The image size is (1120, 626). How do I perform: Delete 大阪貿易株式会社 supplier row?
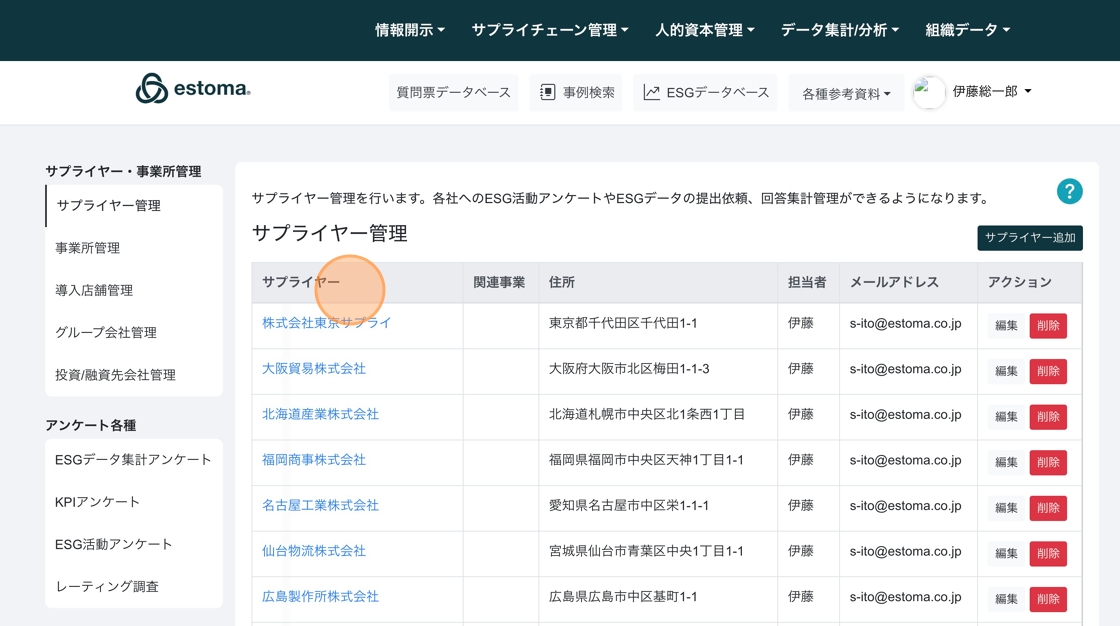pyautogui.click(x=1048, y=371)
